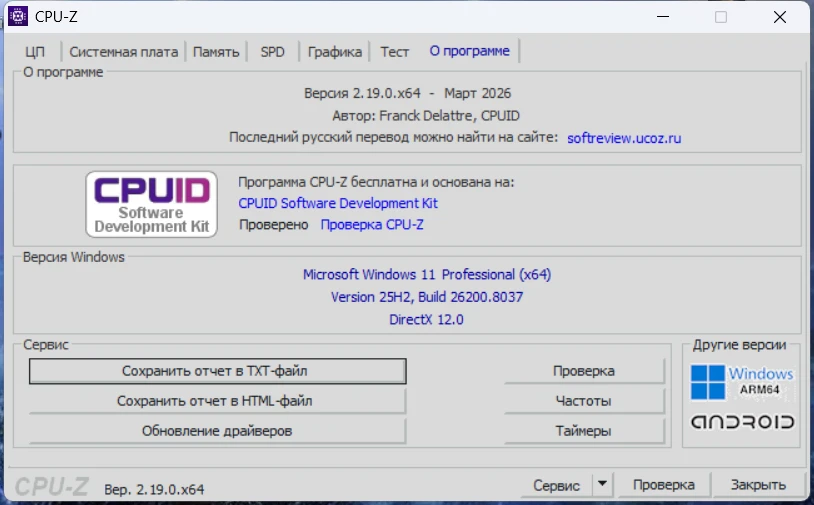Click the Android version logo
The height and width of the screenshot is (505, 814).
coord(742,422)
